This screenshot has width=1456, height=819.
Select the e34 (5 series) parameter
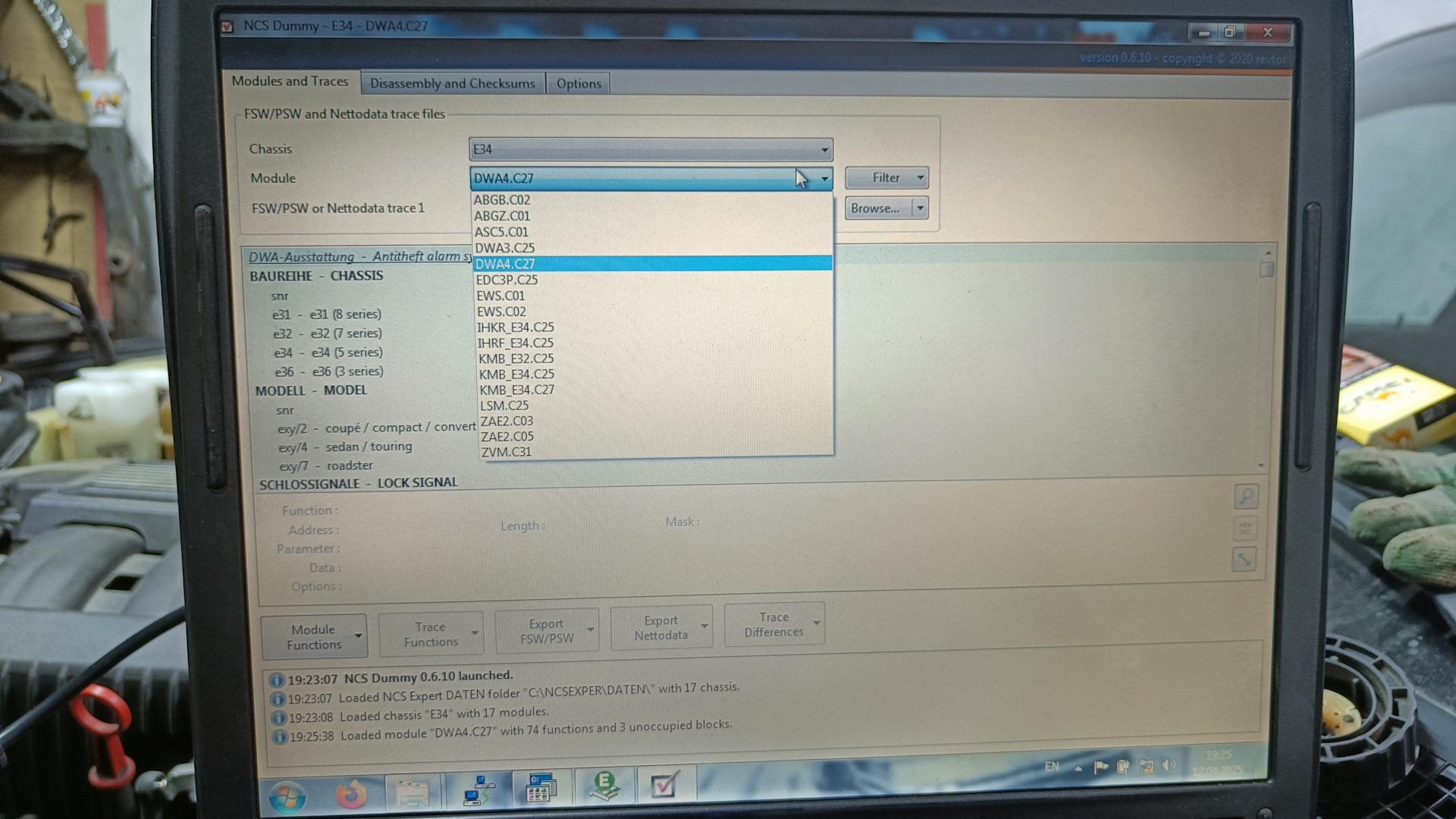328,353
